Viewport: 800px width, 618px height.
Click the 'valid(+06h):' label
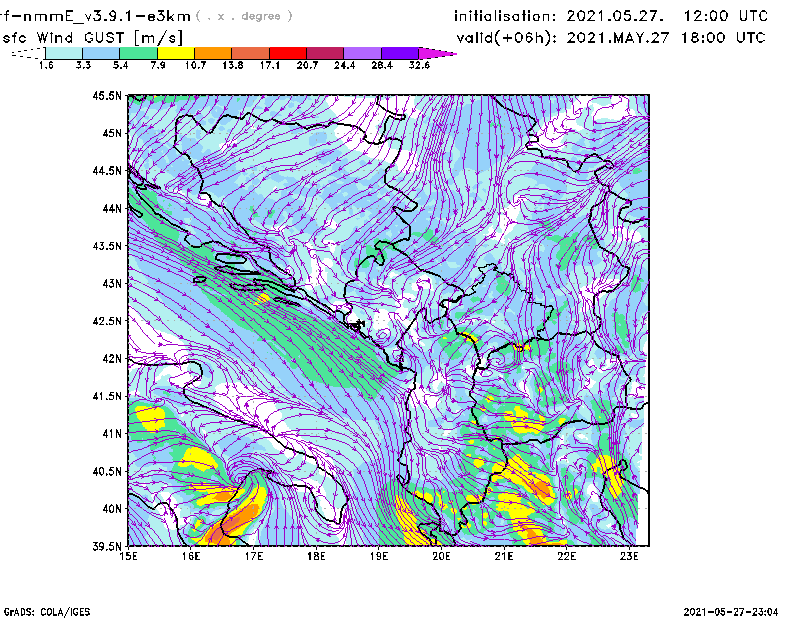[506, 38]
